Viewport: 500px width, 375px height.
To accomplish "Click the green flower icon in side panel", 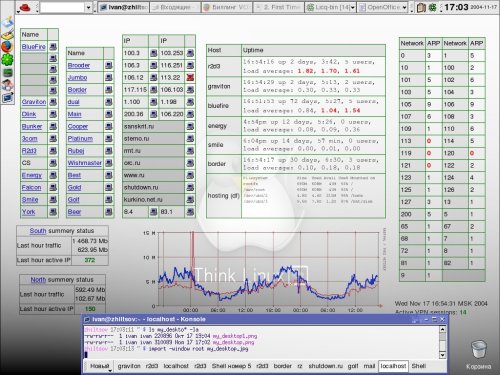I will click(x=7, y=60).
